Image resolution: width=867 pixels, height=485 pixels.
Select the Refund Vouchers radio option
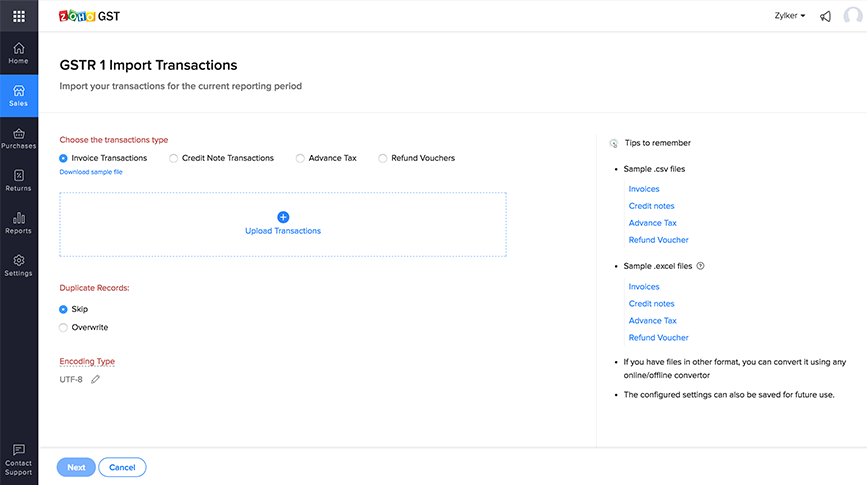(x=382, y=158)
